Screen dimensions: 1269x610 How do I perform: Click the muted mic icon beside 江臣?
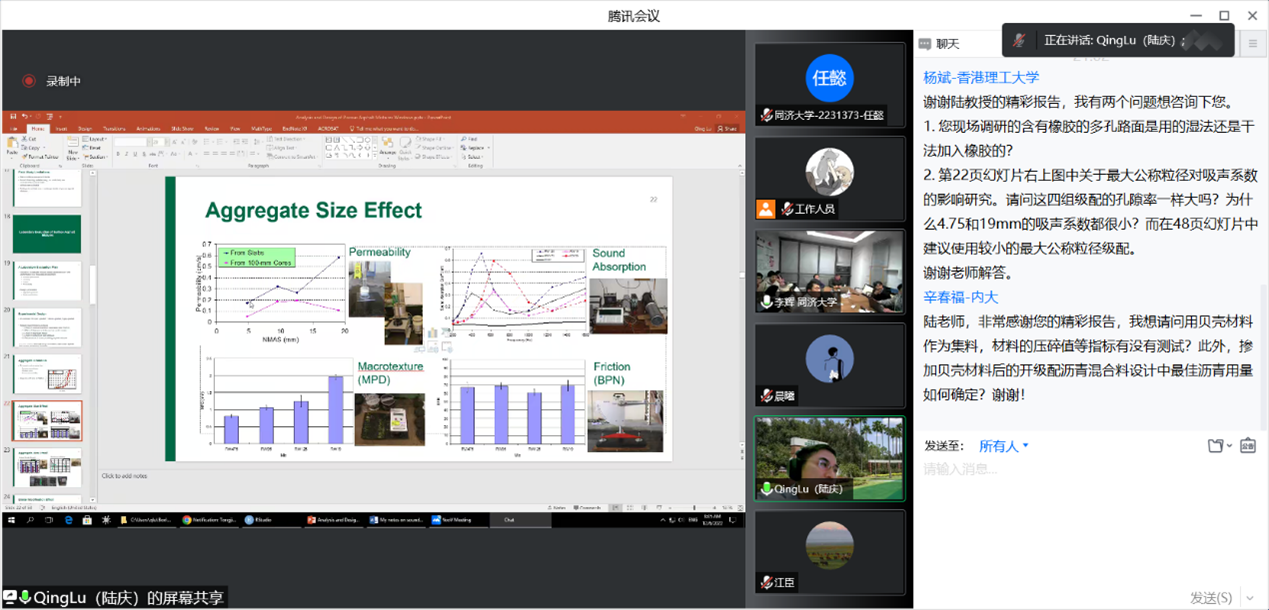coord(766,582)
